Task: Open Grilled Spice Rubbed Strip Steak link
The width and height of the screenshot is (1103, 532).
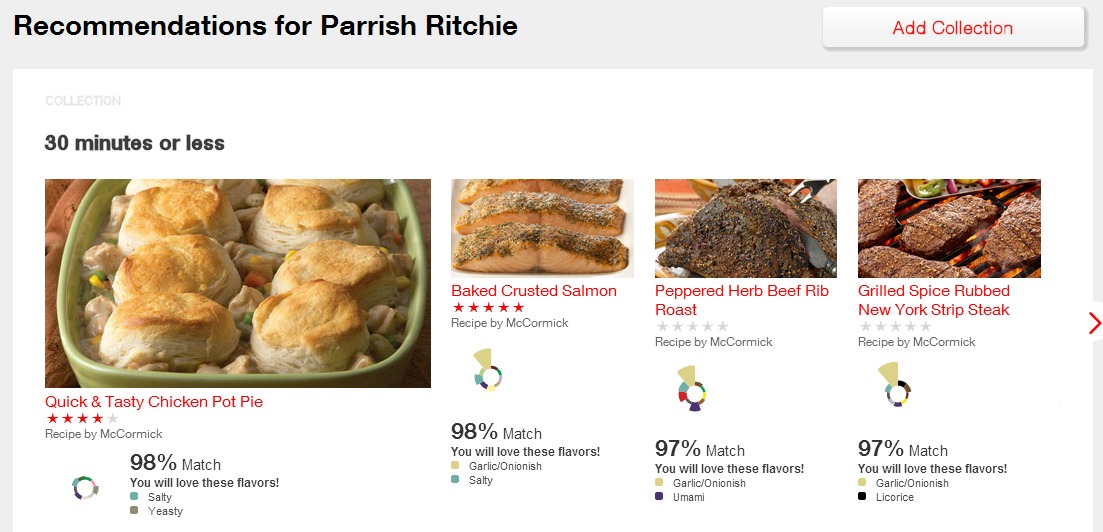Action: coord(934,300)
